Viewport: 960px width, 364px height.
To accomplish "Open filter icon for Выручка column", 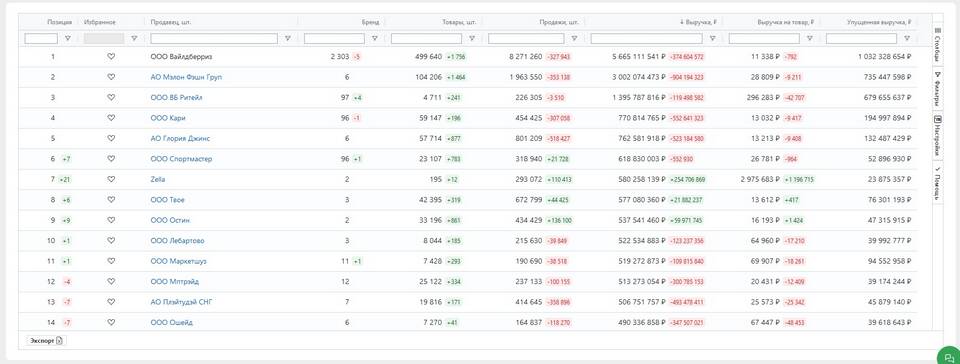I will click(713, 38).
